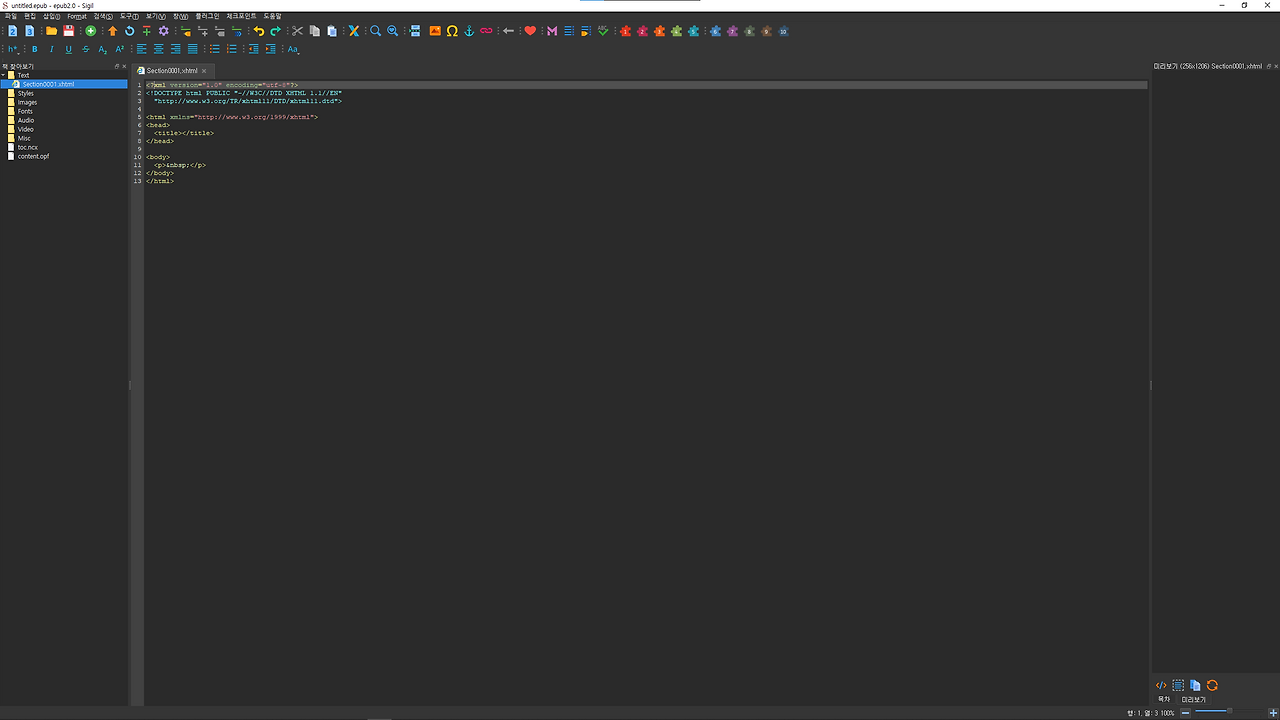
Task: Insert image using the orange picture icon
Action: tap(435, 31)
